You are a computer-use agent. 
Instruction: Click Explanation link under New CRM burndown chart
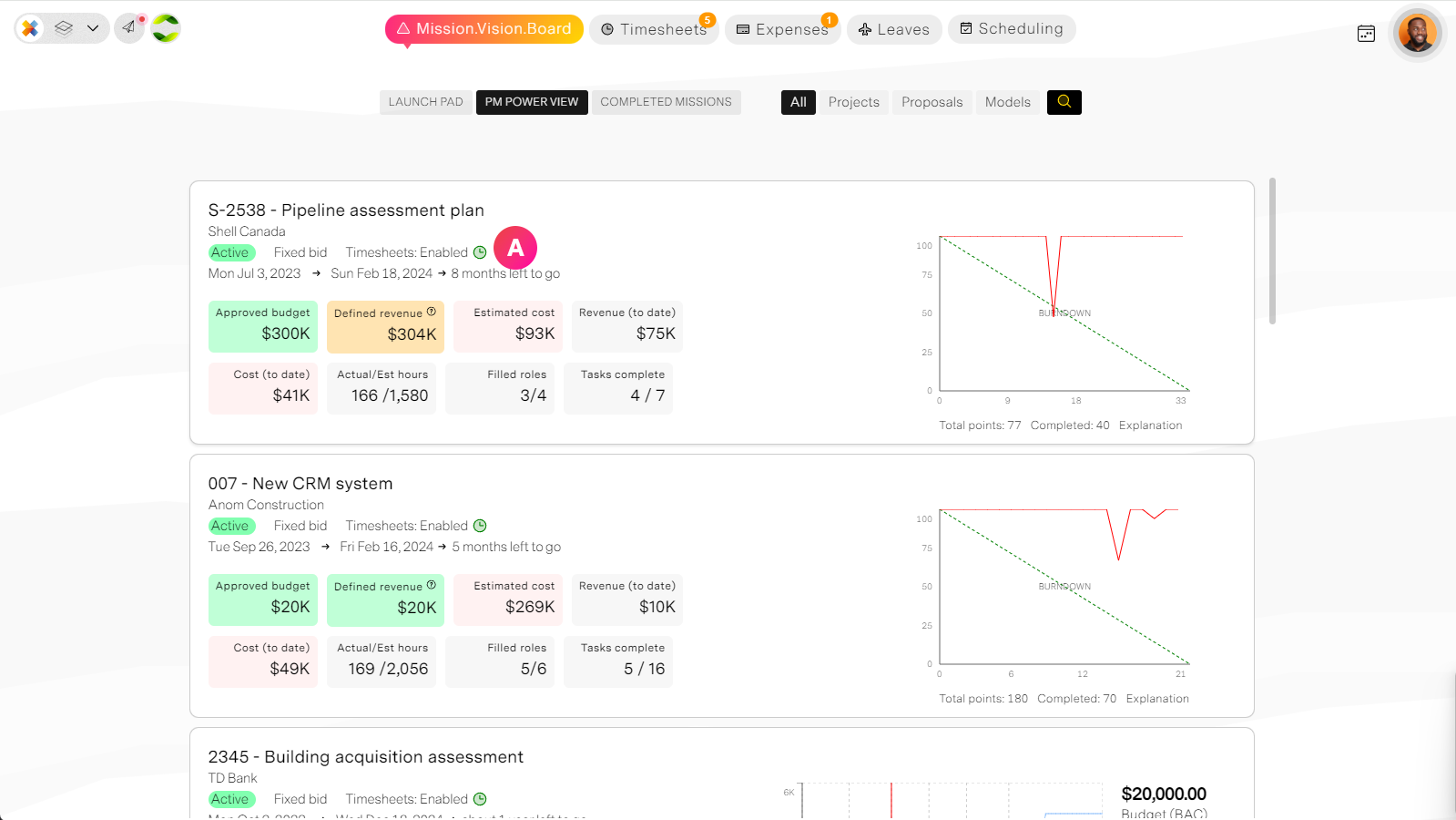pyautogui.click(x=1157, y=699)
